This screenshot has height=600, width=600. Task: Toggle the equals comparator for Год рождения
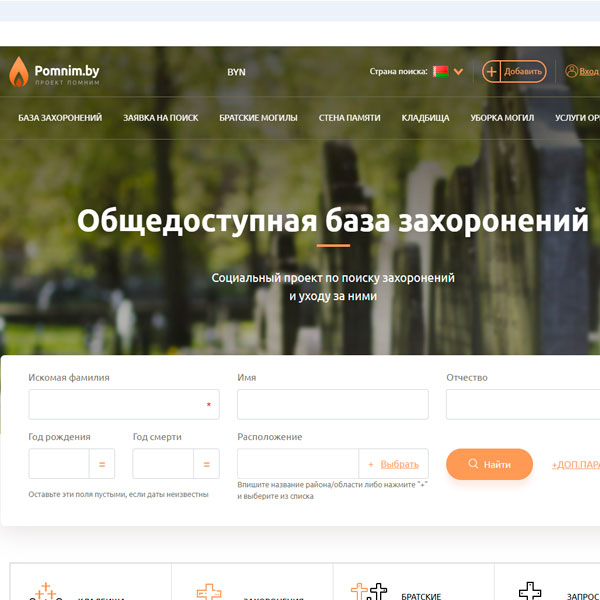coord(102,464)
